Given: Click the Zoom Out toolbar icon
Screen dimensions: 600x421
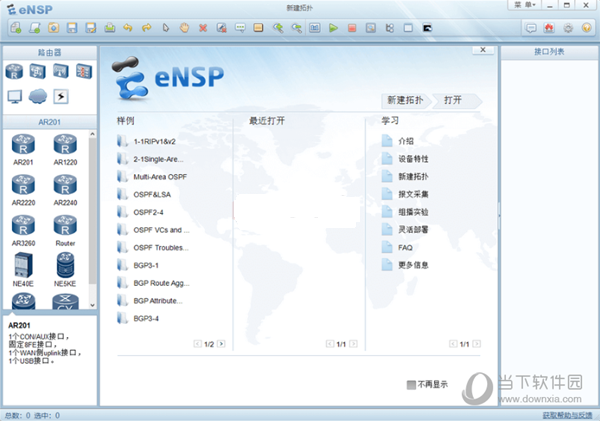Looking at the screenshot, I should [297, 28].
